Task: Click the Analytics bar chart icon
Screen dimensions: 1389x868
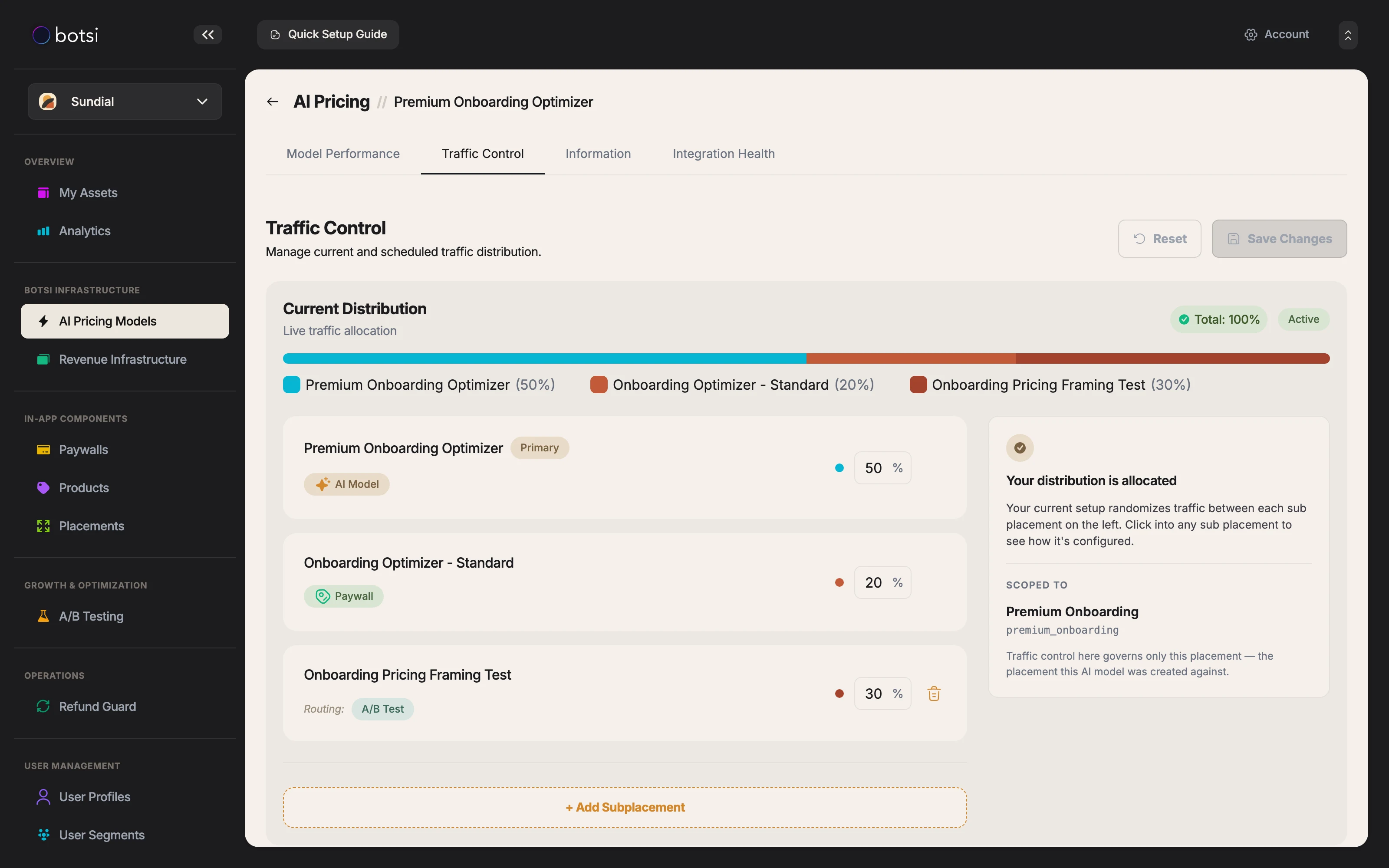Action: [x=43, y=231]
